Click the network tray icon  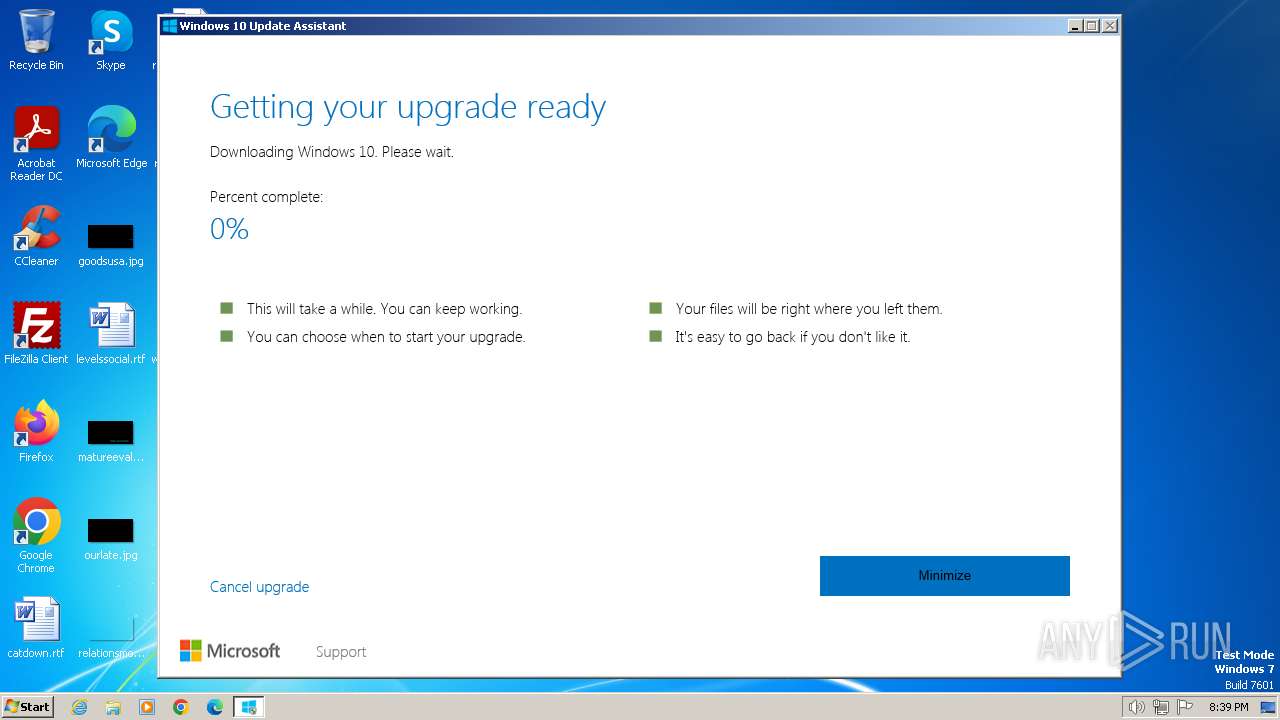click(1161, 707)
